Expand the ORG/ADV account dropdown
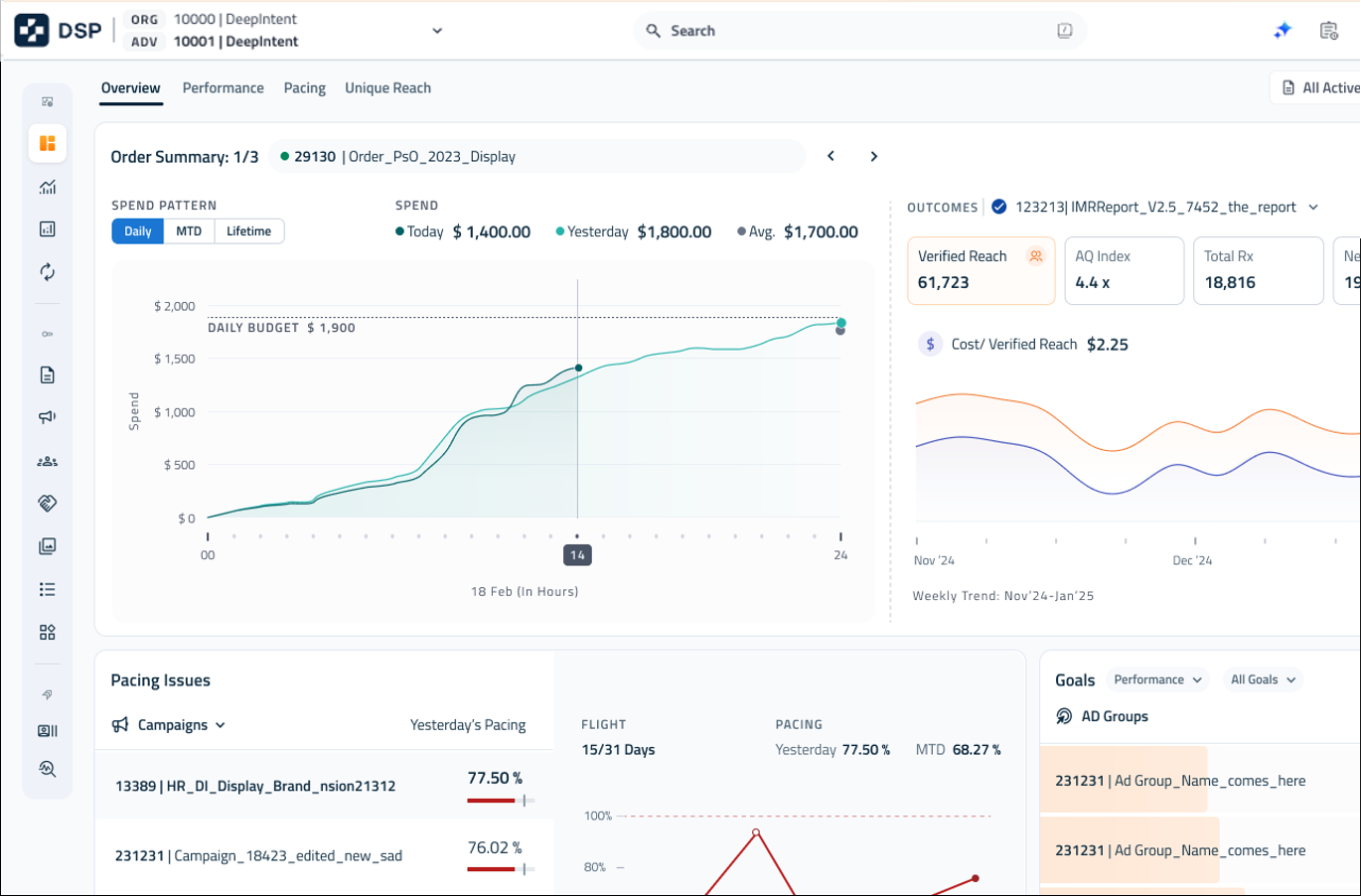This screenshot has width=1361, height=896. click(437, 31)
